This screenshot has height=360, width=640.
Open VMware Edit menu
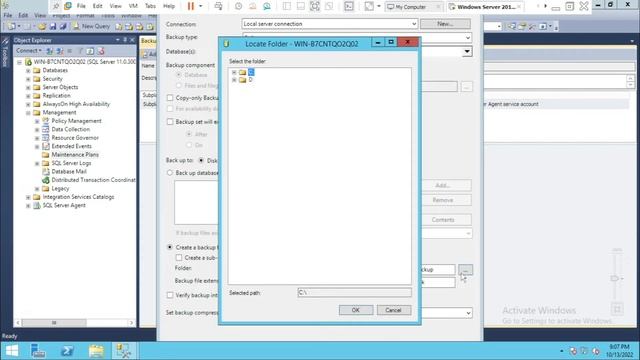pos(98,6)
